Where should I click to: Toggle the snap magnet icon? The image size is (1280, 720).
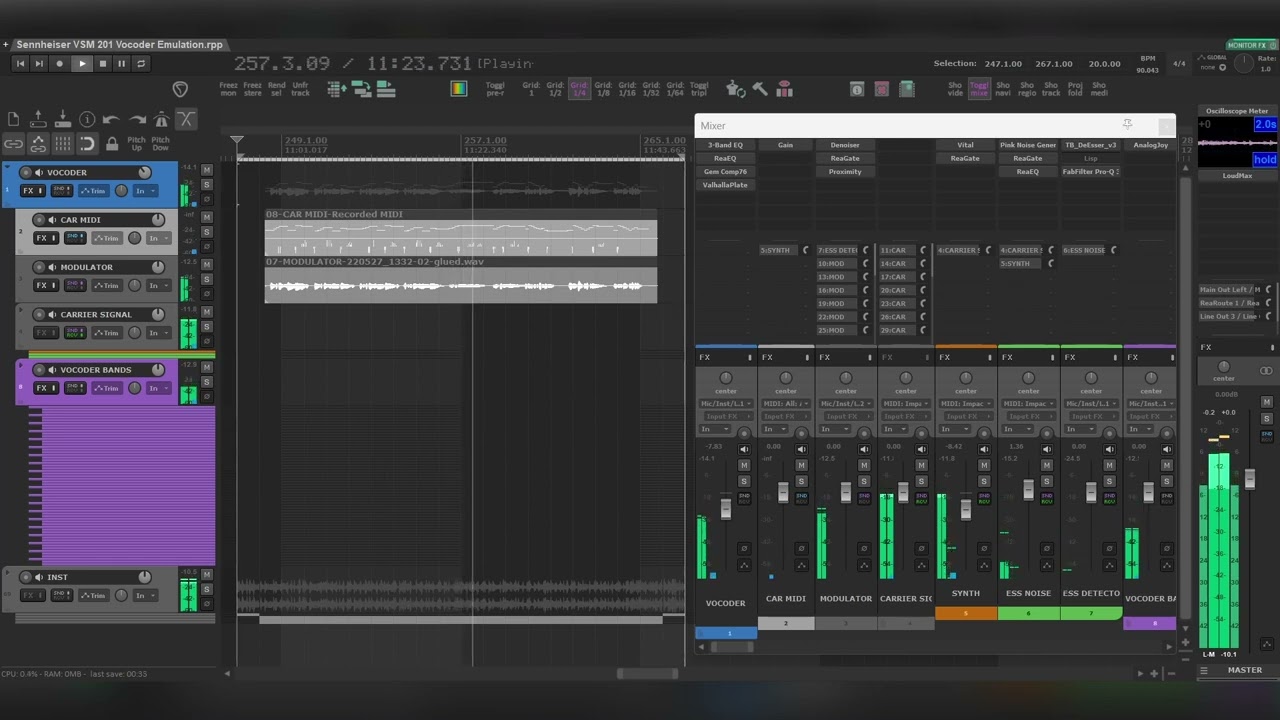coord(88,144)
